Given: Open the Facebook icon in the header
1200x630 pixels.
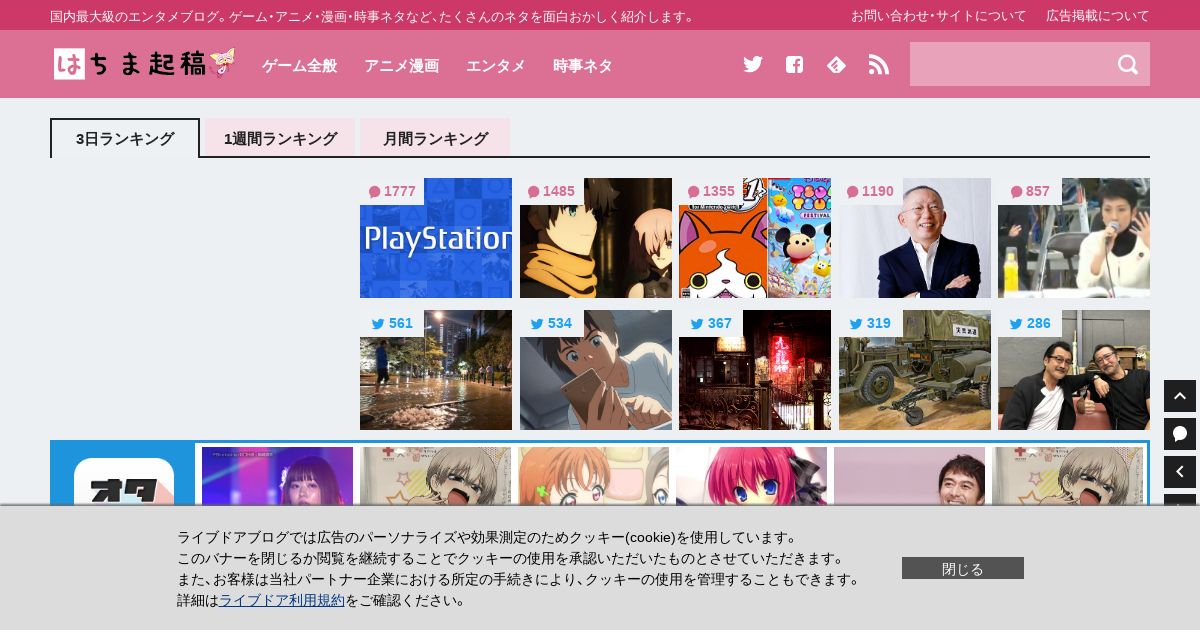Looking at the screenshot, I should pyautogui.click(x=794, y=64).
